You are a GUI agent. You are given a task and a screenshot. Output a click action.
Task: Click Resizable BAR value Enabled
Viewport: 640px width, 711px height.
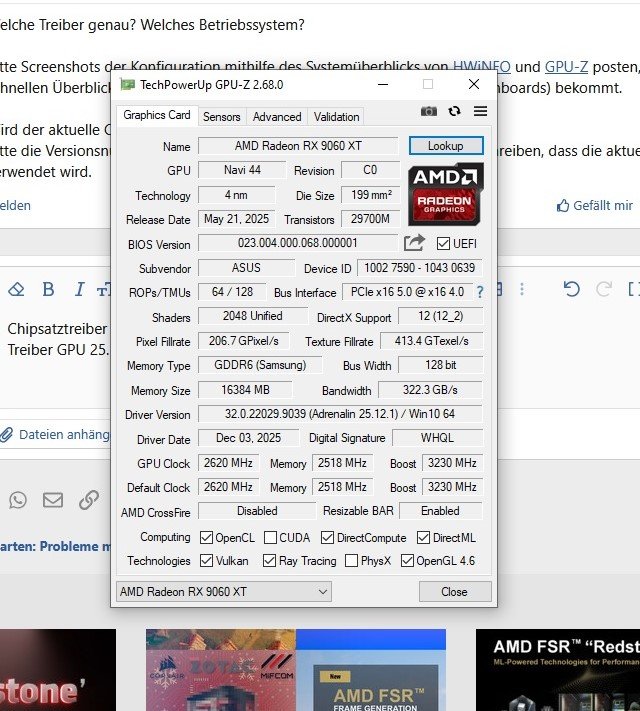(x=440, y=511)
